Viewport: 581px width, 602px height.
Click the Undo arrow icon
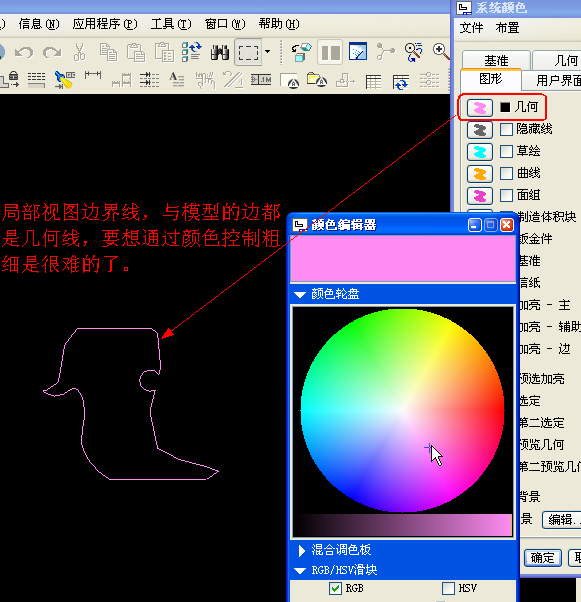point(24,52)
